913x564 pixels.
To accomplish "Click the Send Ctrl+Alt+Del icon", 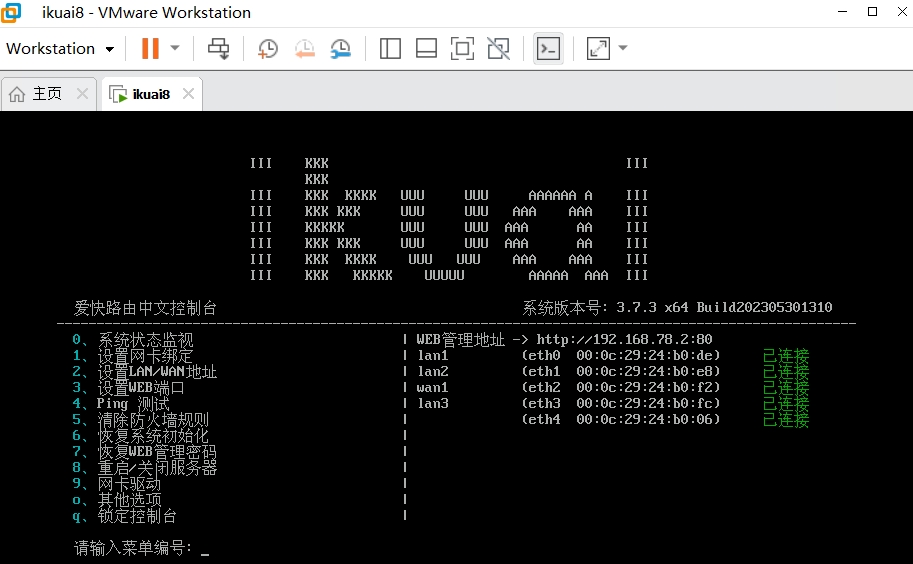I will pos(219,48).
